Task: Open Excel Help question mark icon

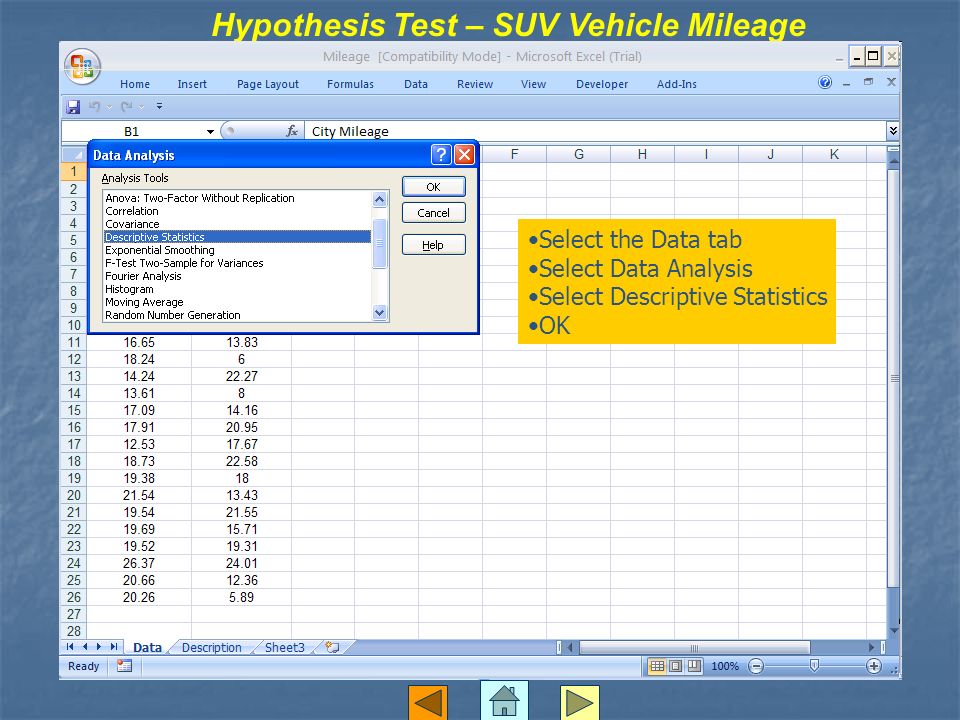Action: (825, 83)
